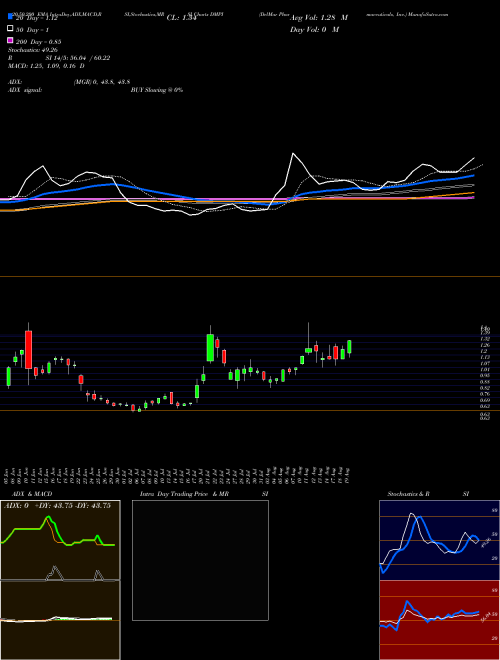Click the tall red candlestick near chart start
Viewport: 500px width, 660px height.
[x=28, y=349]
